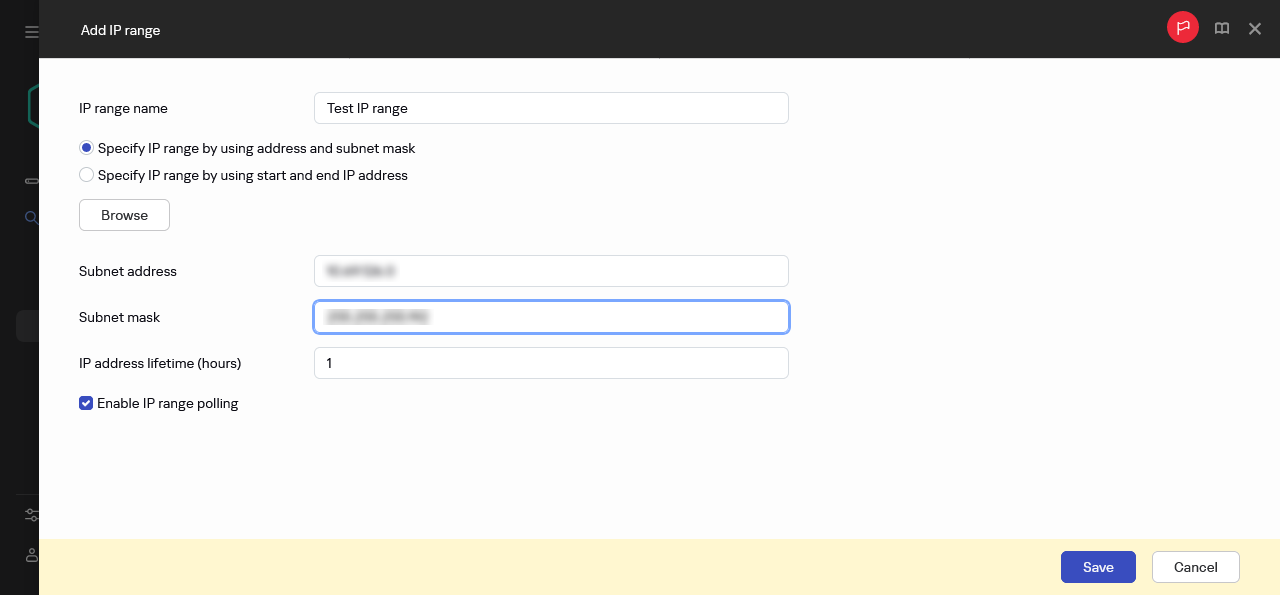Click the user account icon at sidebar bottom
This screenshot has height=595, width=1280.
(x=31, y=556)
